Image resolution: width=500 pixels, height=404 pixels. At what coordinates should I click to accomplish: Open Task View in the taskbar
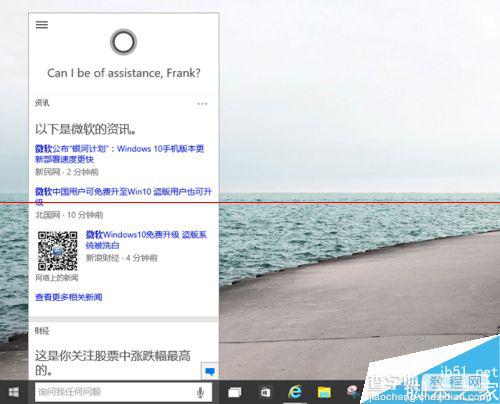pyautogui.click(x=234, y=392)
